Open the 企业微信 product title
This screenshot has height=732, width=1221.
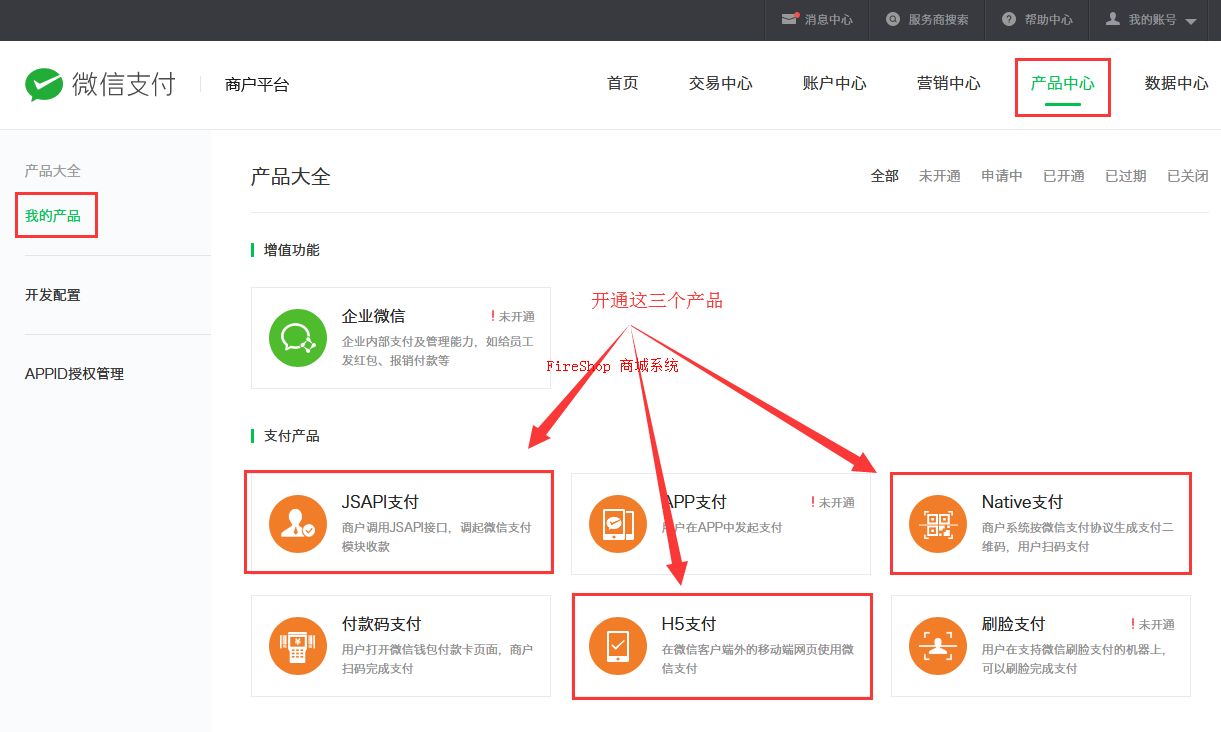(x=374, y=316)
